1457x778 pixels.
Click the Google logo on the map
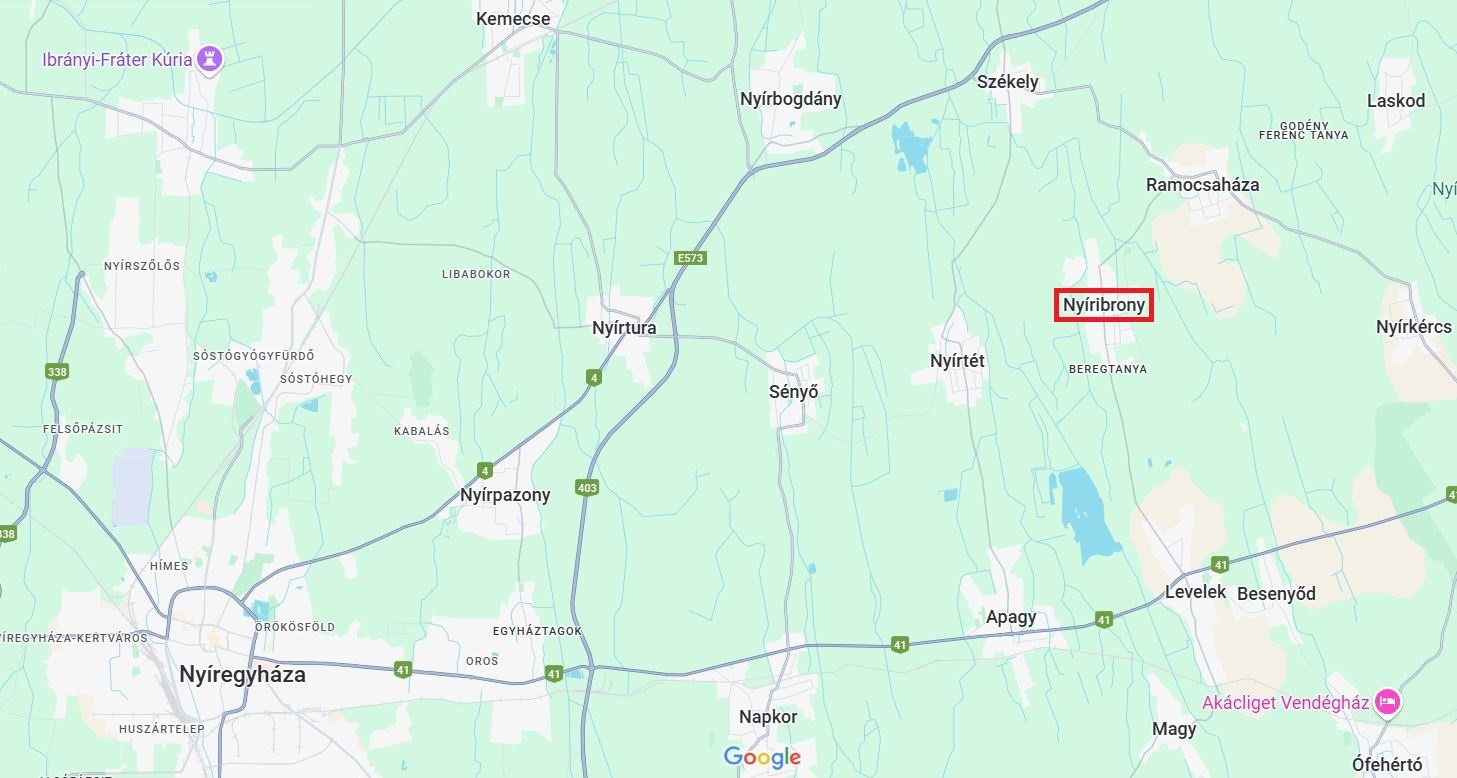tap(762, 758)
